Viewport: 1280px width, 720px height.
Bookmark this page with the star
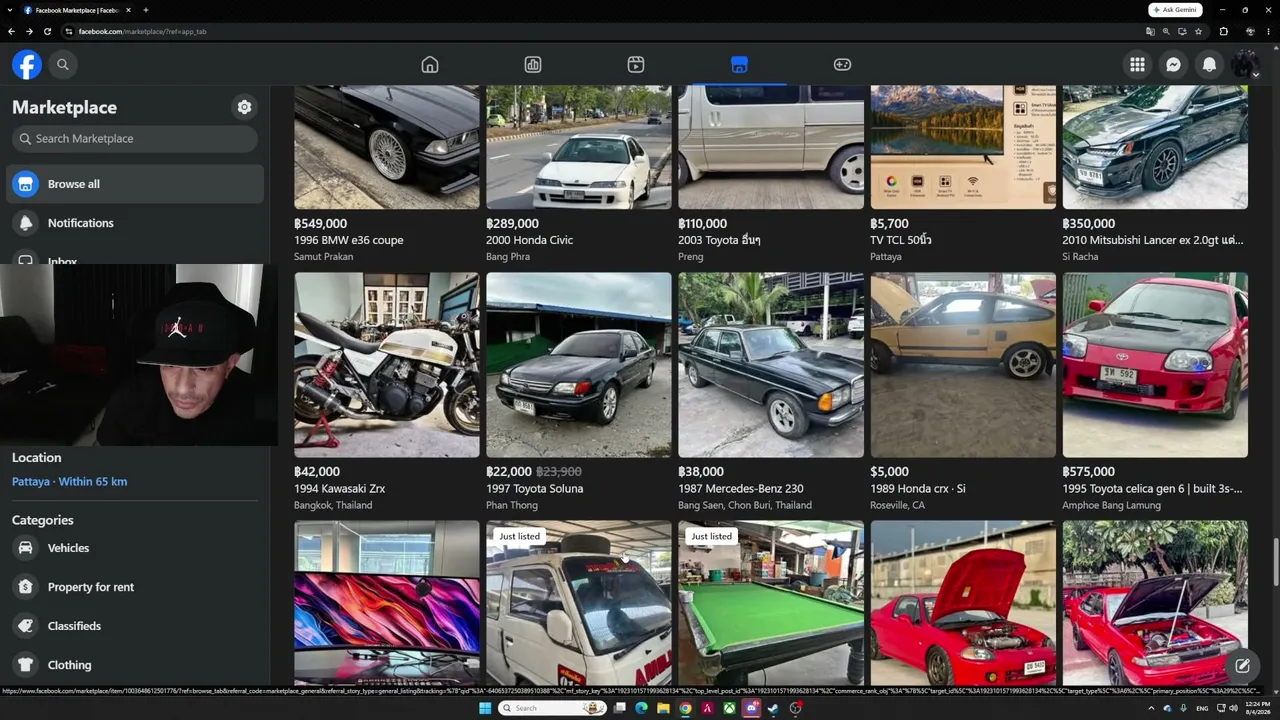point(1198,31)
